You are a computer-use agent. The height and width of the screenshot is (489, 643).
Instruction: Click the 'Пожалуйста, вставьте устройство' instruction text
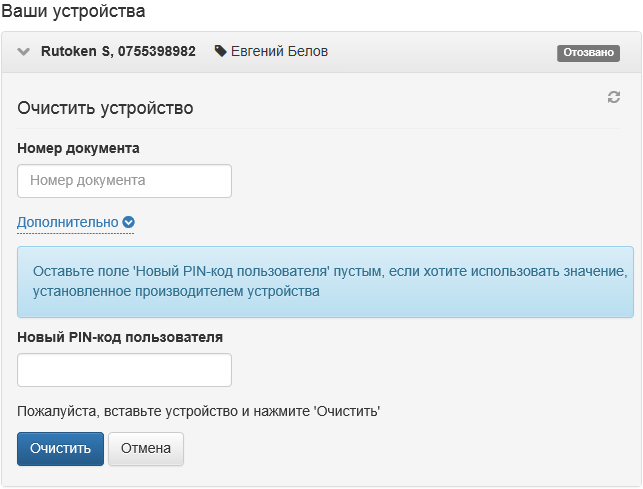pos(199,410)
